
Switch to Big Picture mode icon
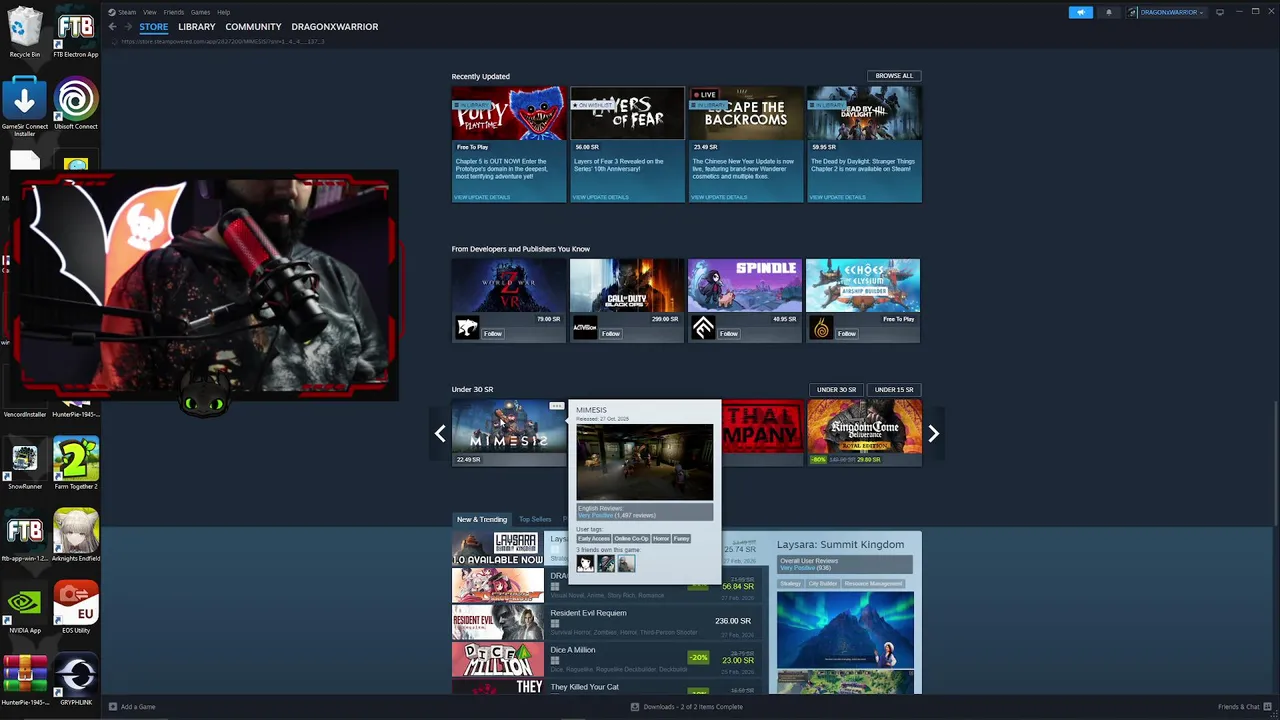click(1219, 12)
